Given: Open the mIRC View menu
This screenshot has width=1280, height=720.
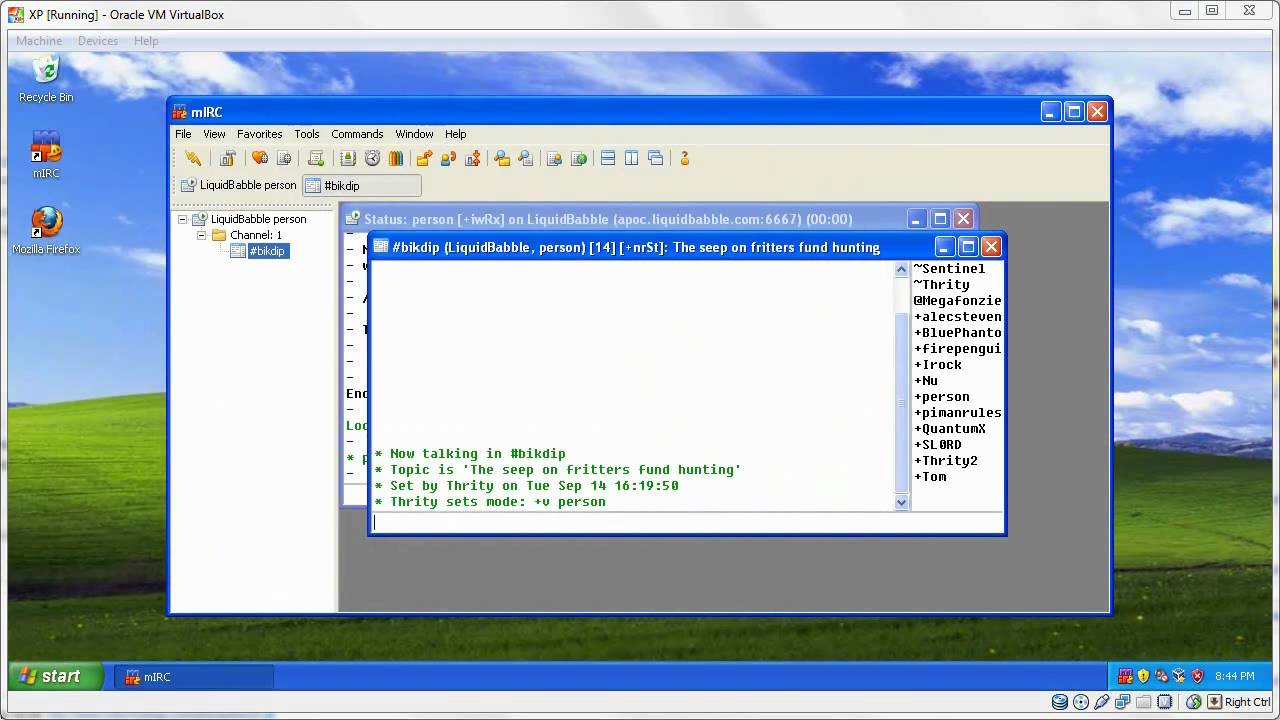Looking at the screenshot, I should (214, 134).
